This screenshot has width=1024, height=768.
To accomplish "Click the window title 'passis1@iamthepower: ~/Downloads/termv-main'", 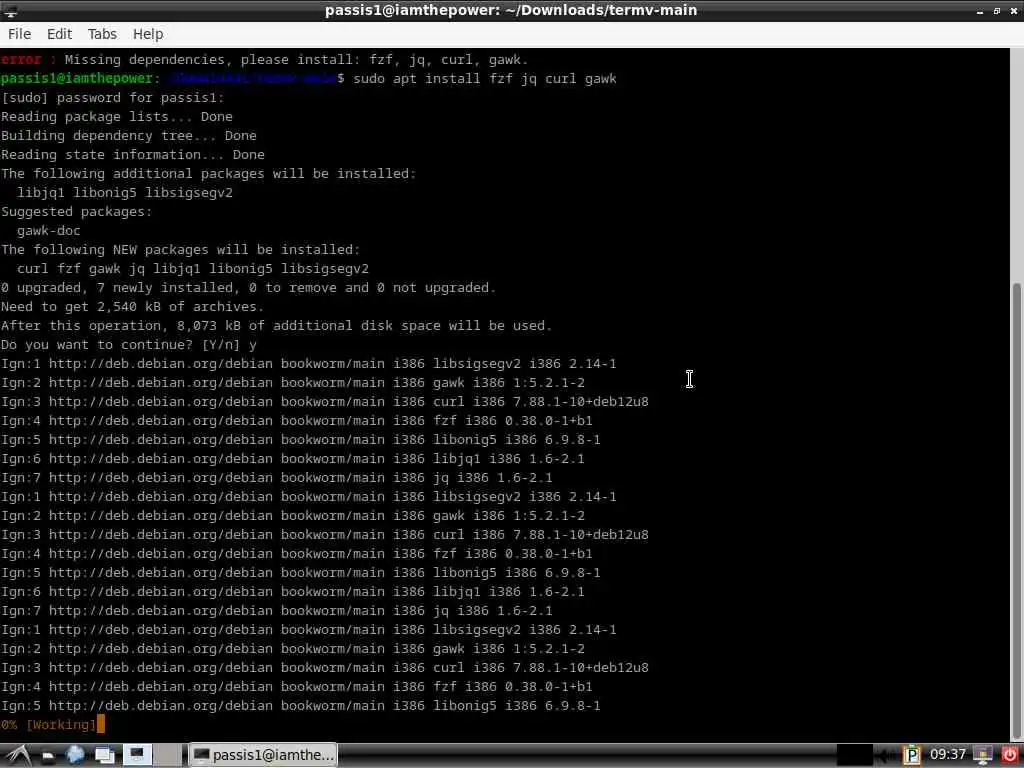I will pyautogui.click(x=511, y=10).
